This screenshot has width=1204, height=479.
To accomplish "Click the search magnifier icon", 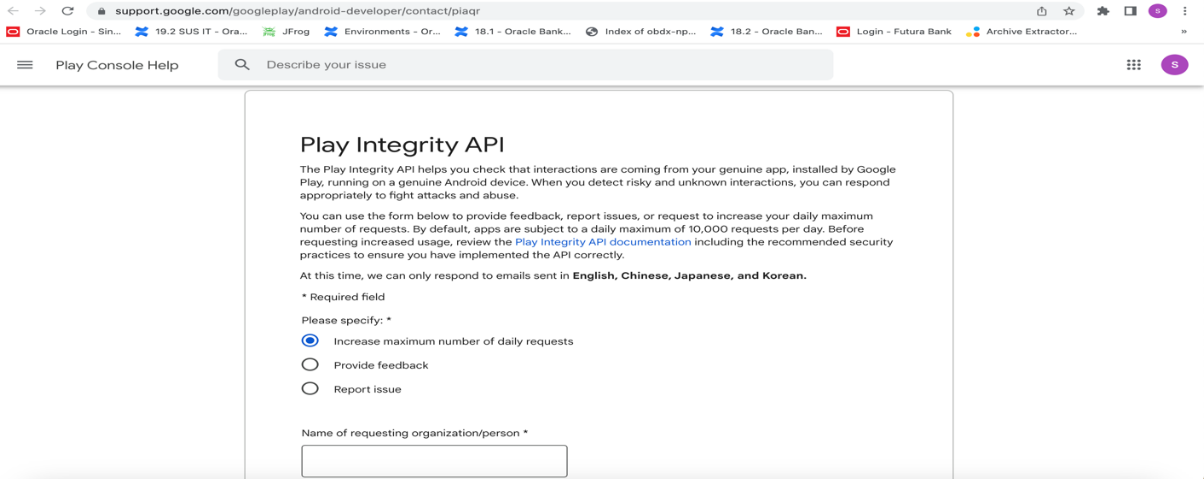I will 242,65.
